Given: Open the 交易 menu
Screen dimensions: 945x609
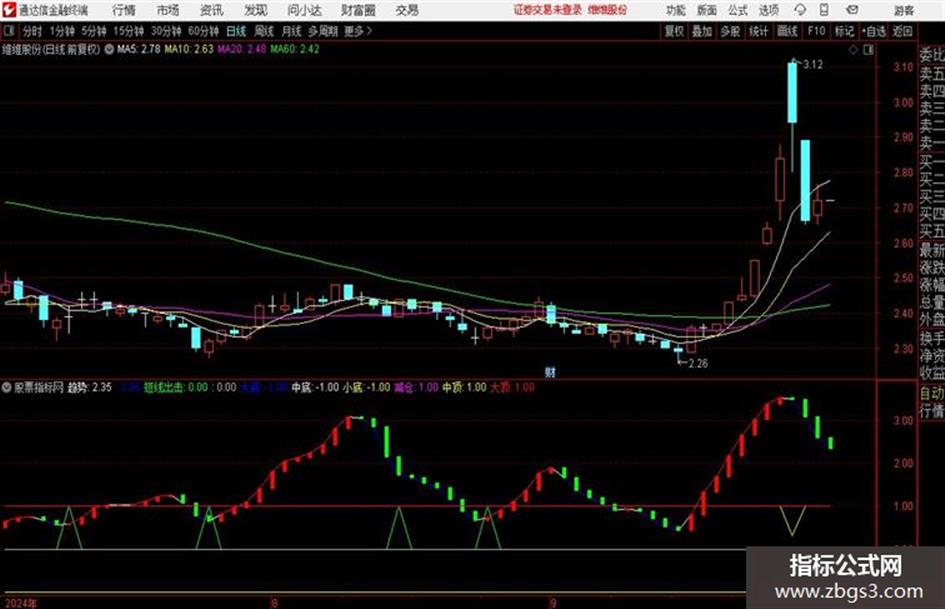Looking at the screenshot, I should click(407, 10).
